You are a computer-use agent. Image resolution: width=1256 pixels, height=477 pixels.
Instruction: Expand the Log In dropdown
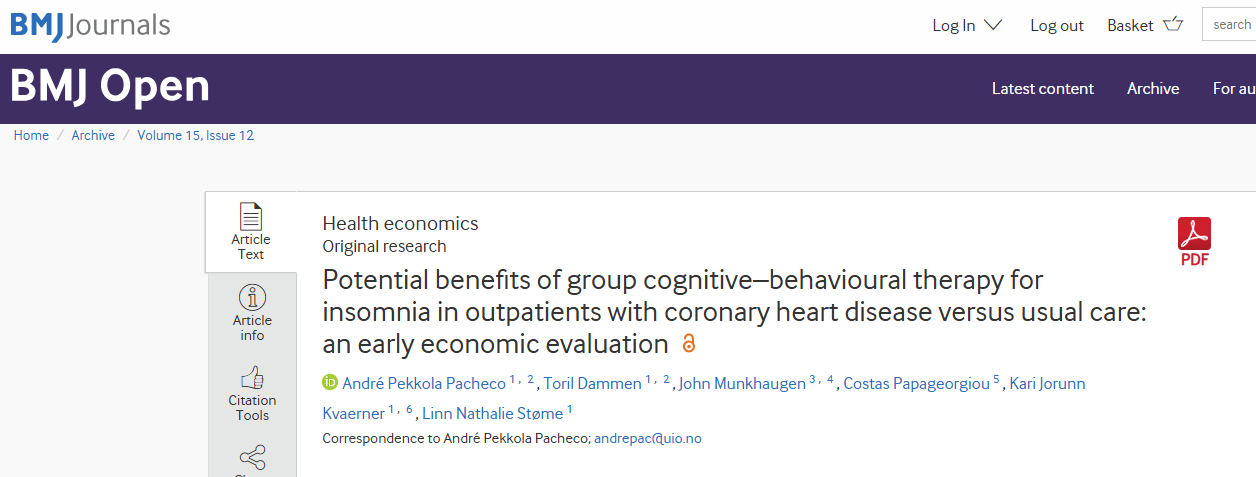coord(966,25)
